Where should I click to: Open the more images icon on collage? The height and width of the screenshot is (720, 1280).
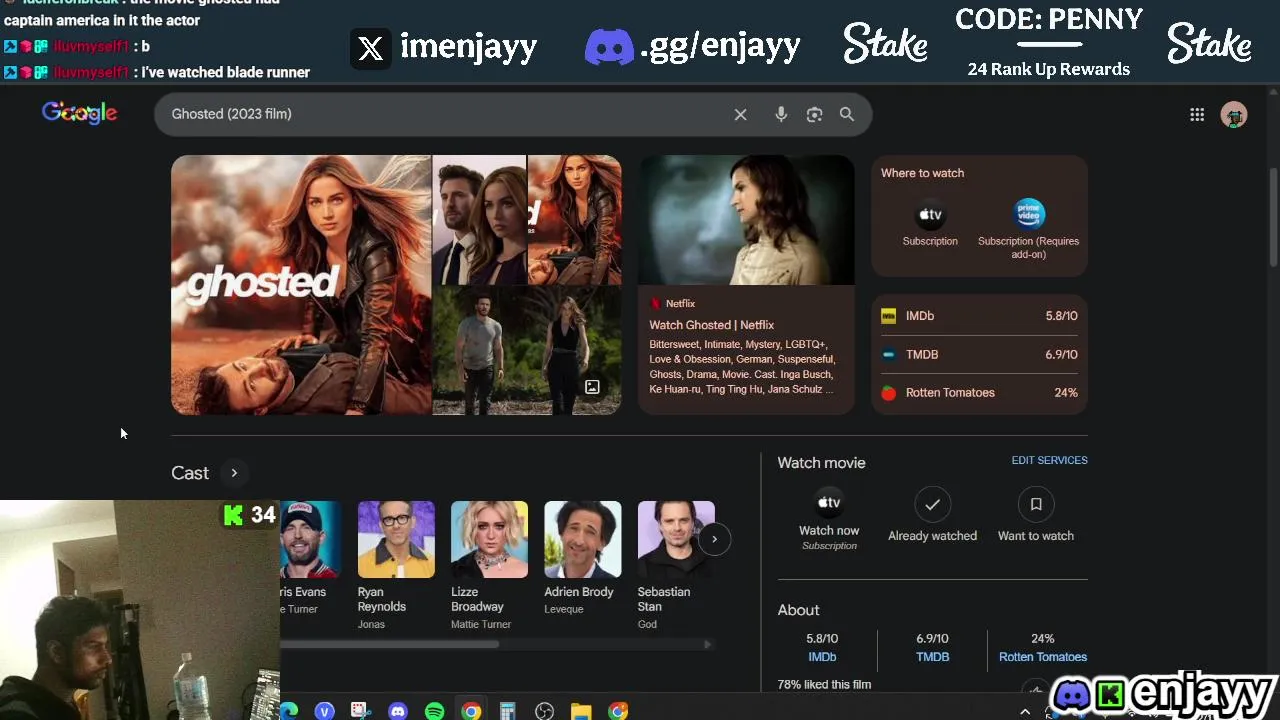[x=592, y=386]
